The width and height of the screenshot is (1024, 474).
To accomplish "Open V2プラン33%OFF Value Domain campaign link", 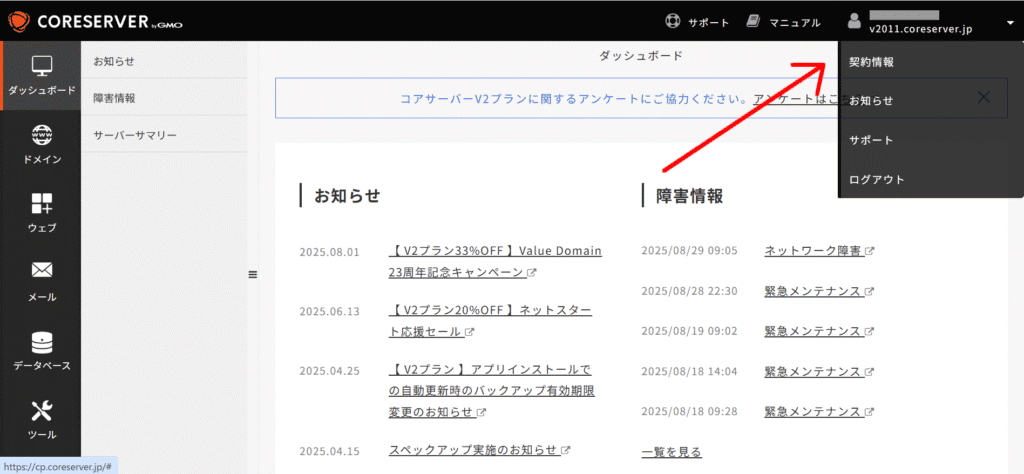I will 495,262.
